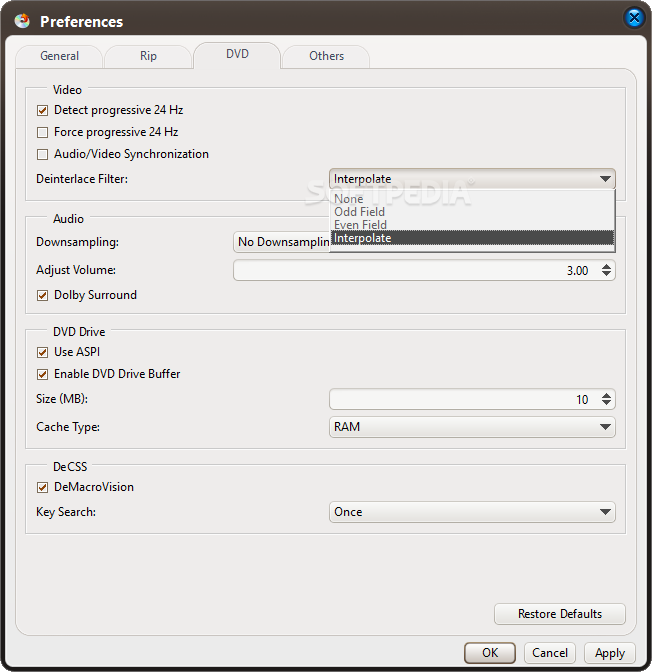Go to the Others tab
The width and height of the screenshot is (652, 672).
[x=326, y=56]
